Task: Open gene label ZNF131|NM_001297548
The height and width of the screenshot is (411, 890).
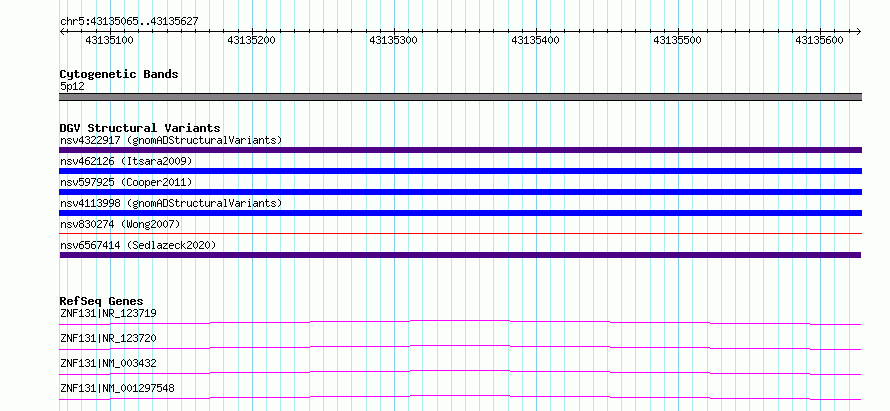Action: (x=117, y=388)
